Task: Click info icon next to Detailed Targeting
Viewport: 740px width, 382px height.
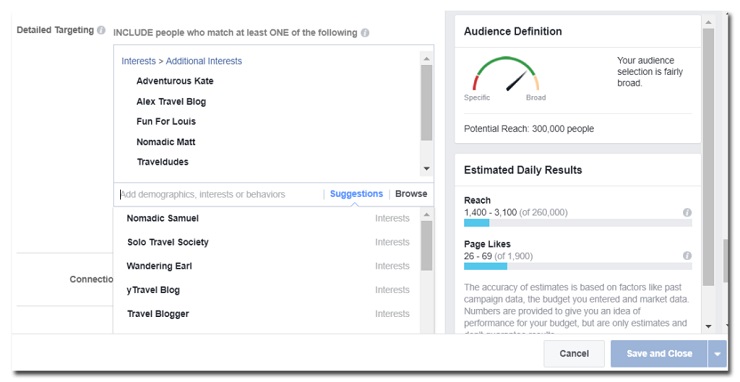Action: [101, 30]
